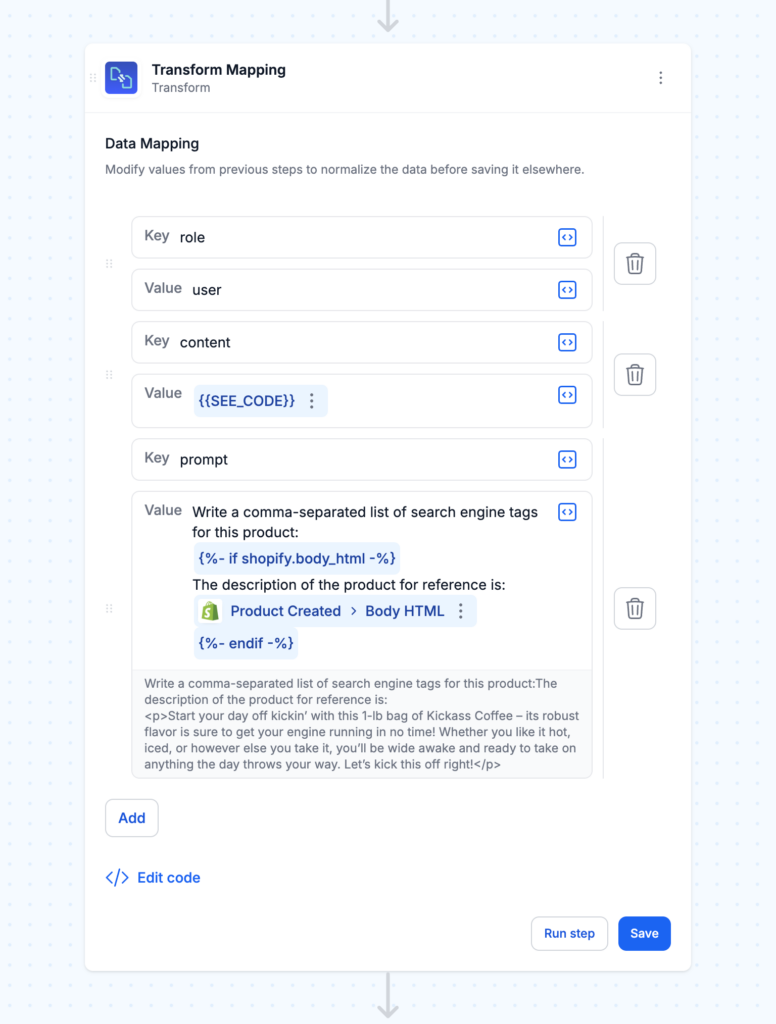Click the Transform Mapping step icon
Viewport: 776px width, 1024px height.
(120, 77)
